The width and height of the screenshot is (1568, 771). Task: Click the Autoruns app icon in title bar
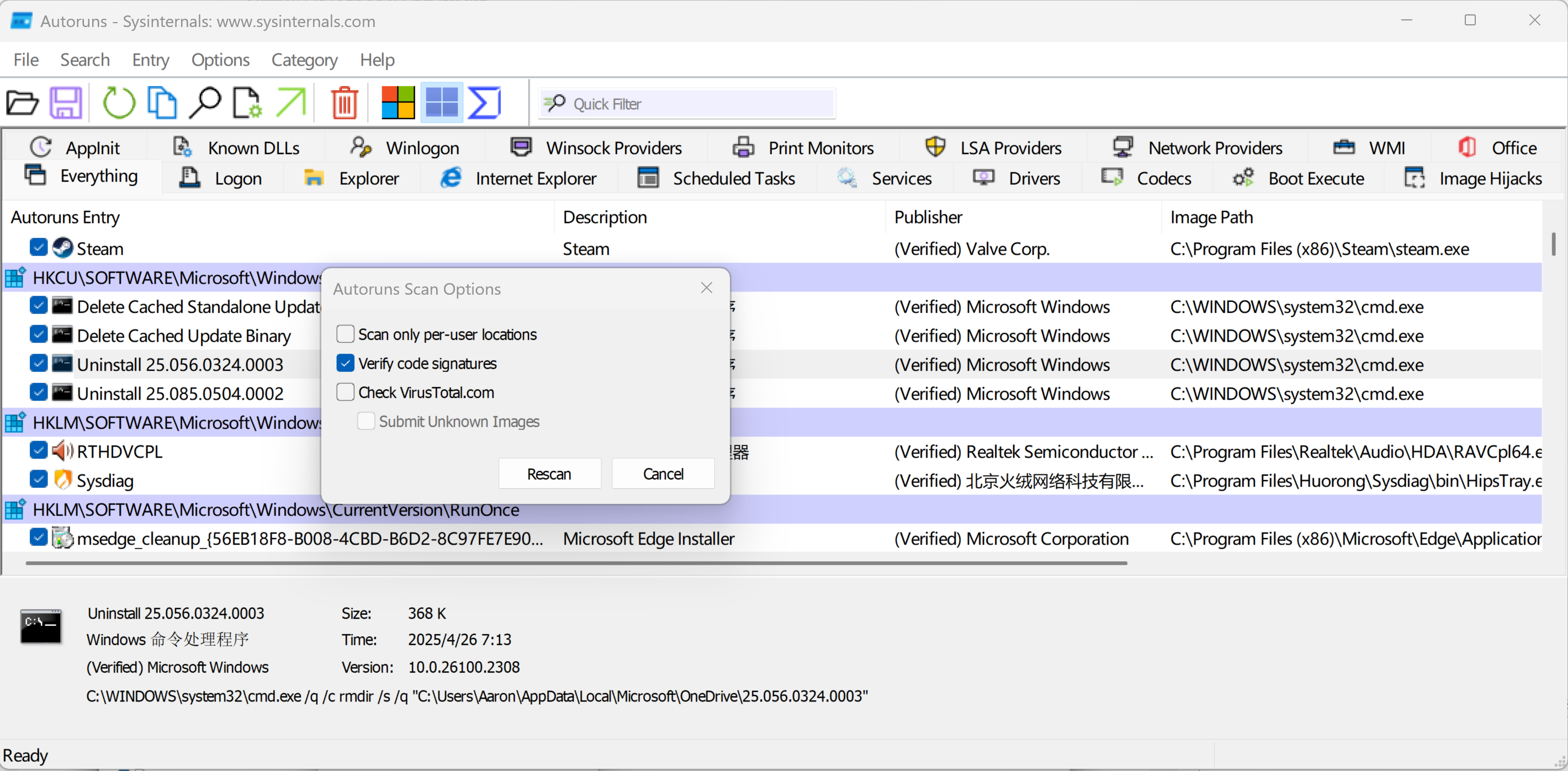pyautogui.click(x=22, y=20)
